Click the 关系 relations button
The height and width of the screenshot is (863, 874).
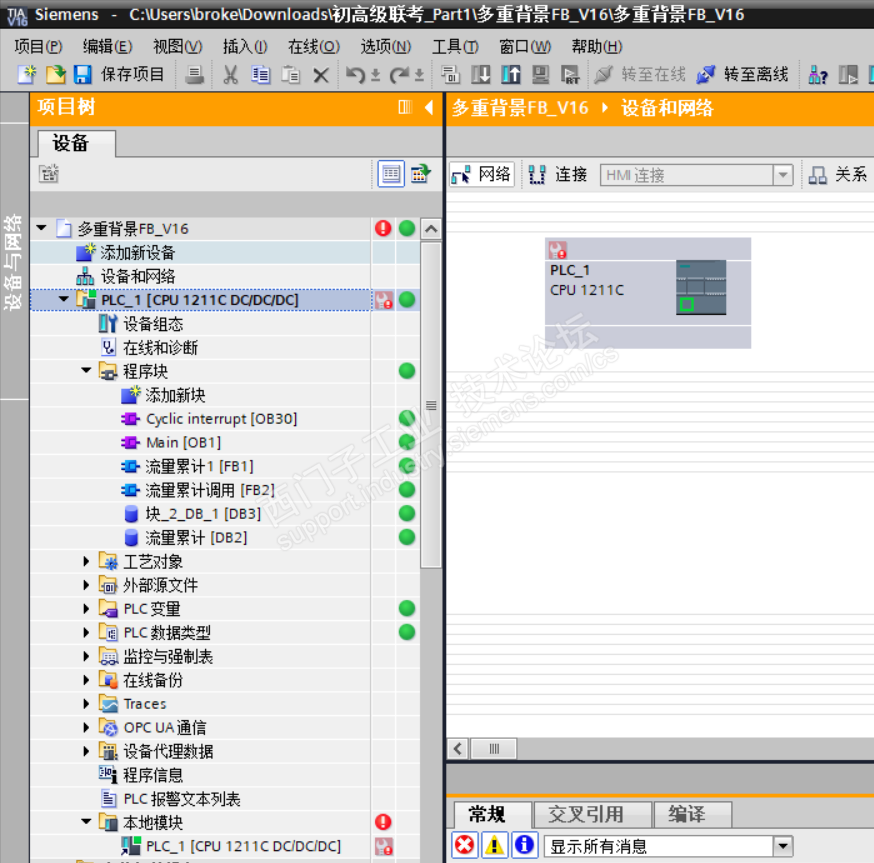point(838,175)
